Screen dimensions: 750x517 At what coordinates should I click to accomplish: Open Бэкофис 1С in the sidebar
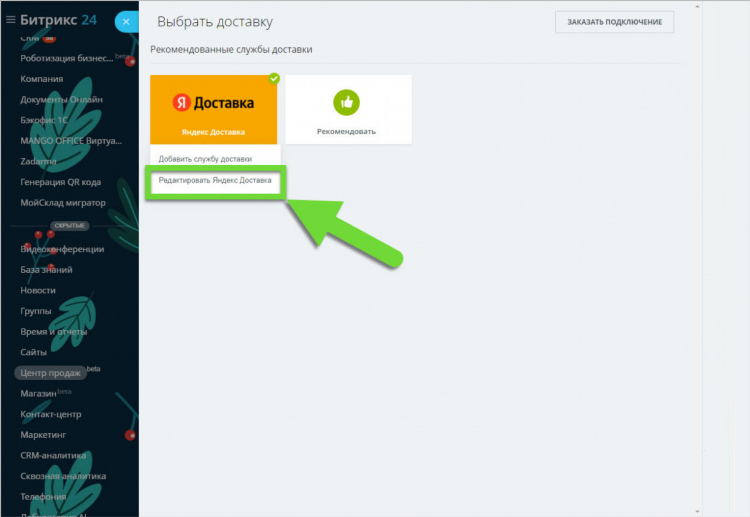click(44, 120)
